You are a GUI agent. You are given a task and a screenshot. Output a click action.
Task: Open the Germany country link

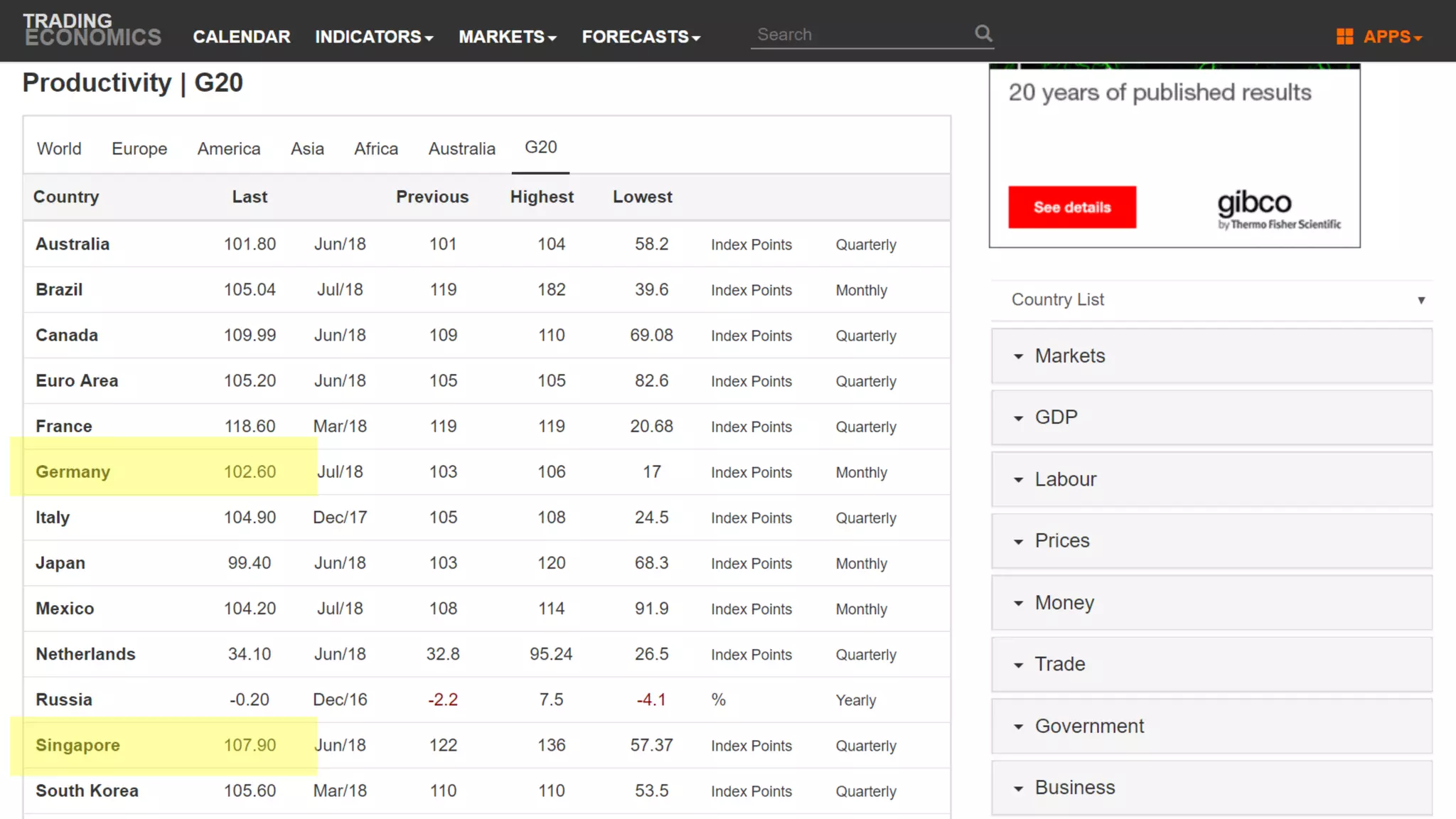(73, 472)
